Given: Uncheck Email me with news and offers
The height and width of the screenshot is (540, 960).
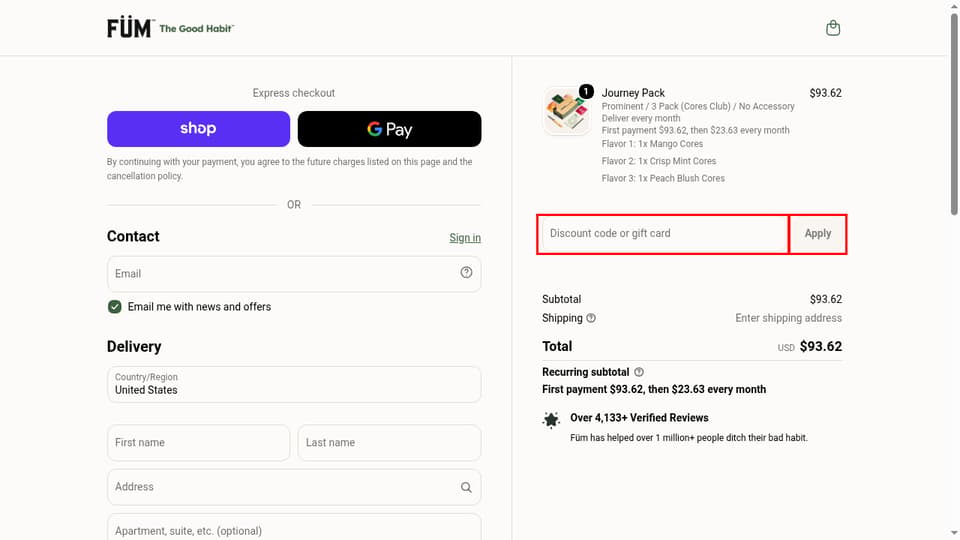Looking at the screenshot, I should tap(114, 307).
